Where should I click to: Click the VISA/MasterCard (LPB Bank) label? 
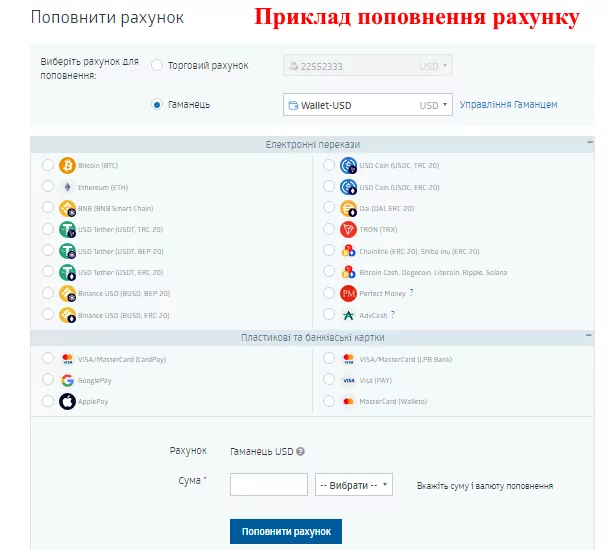coord(406,359)
